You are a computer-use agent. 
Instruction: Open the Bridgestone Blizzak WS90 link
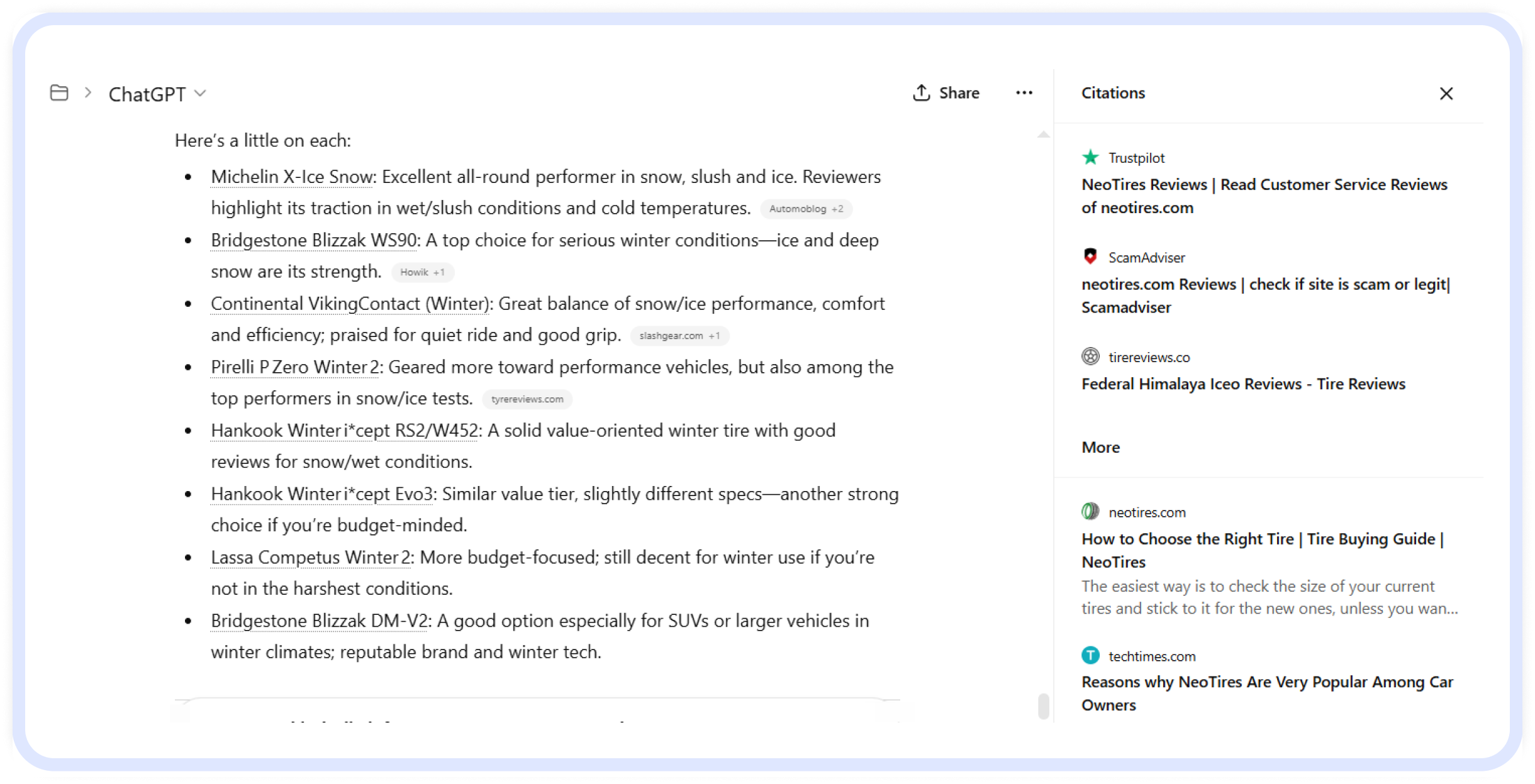point(315,241)
